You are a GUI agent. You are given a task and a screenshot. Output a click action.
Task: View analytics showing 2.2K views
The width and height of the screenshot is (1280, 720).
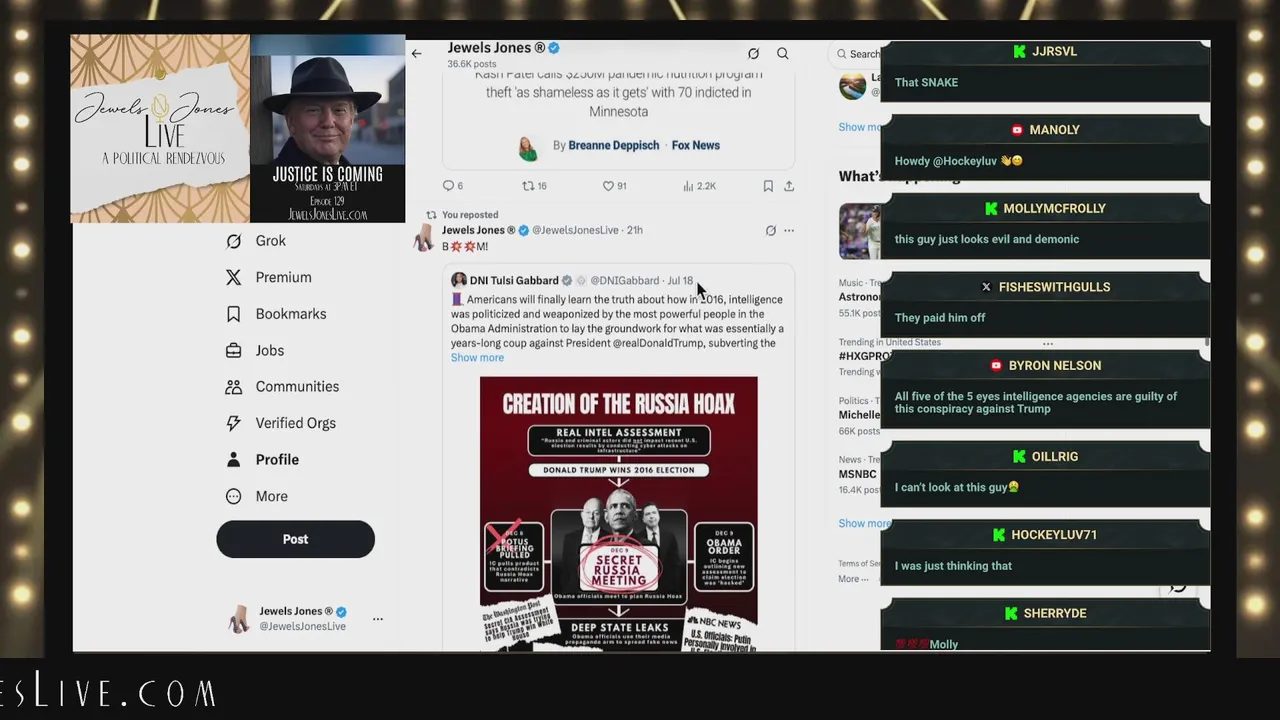click(699, 186)
